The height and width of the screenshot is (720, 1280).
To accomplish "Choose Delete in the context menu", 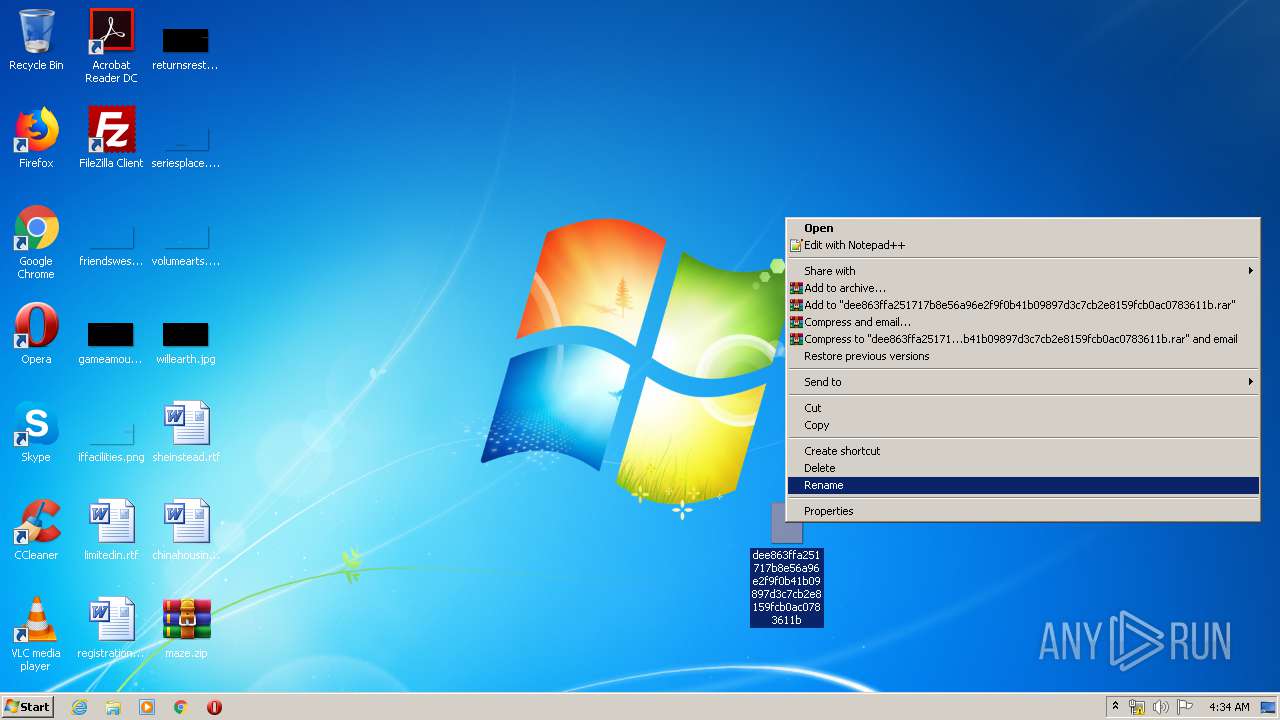I will (1023, 468).
